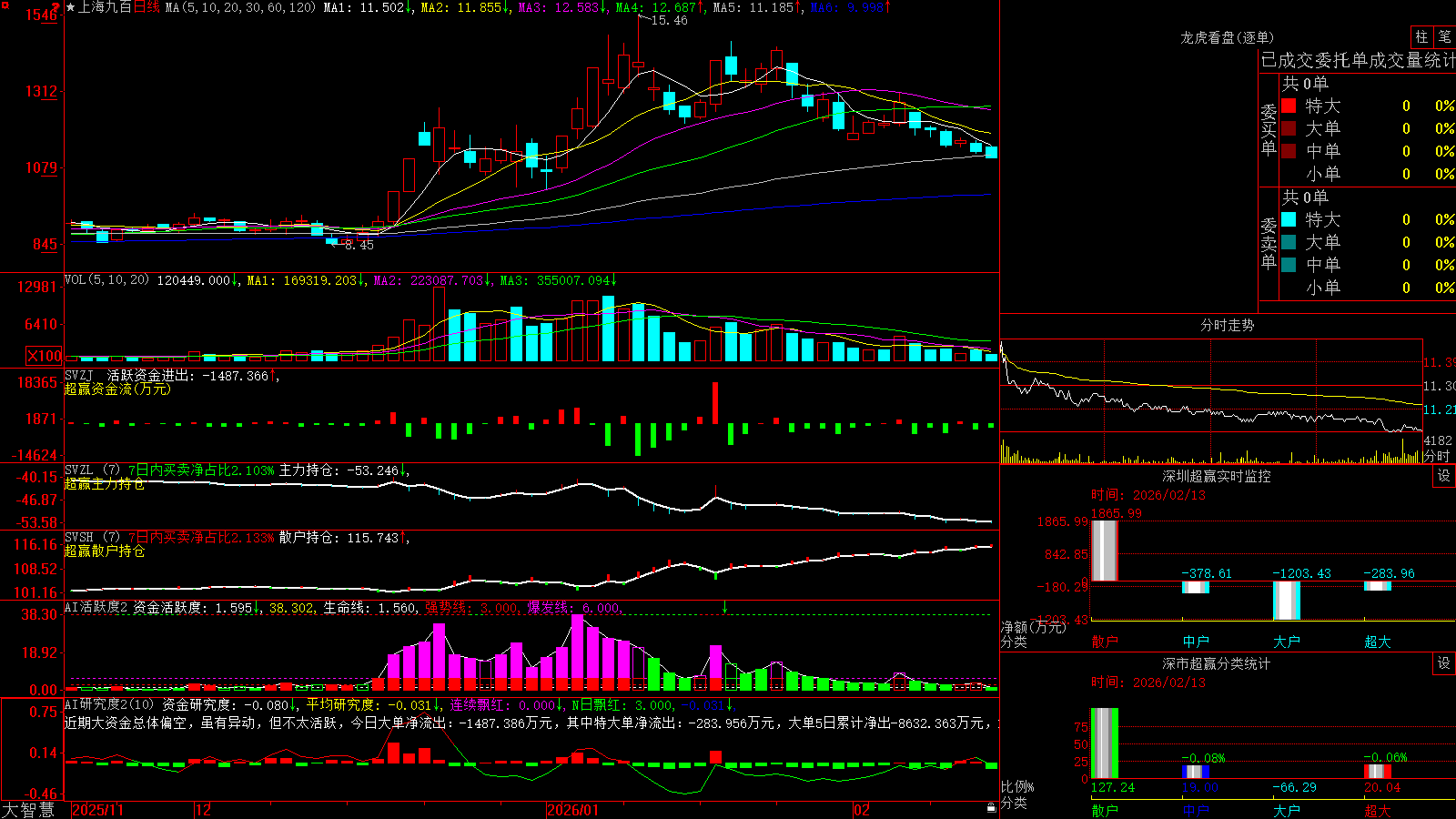Click the VOL(5,10,20) indicator label

106,280
